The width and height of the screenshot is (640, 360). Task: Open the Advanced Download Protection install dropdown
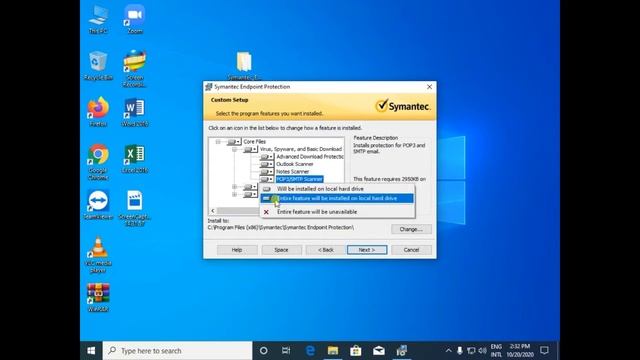click(x=267, y=157)
